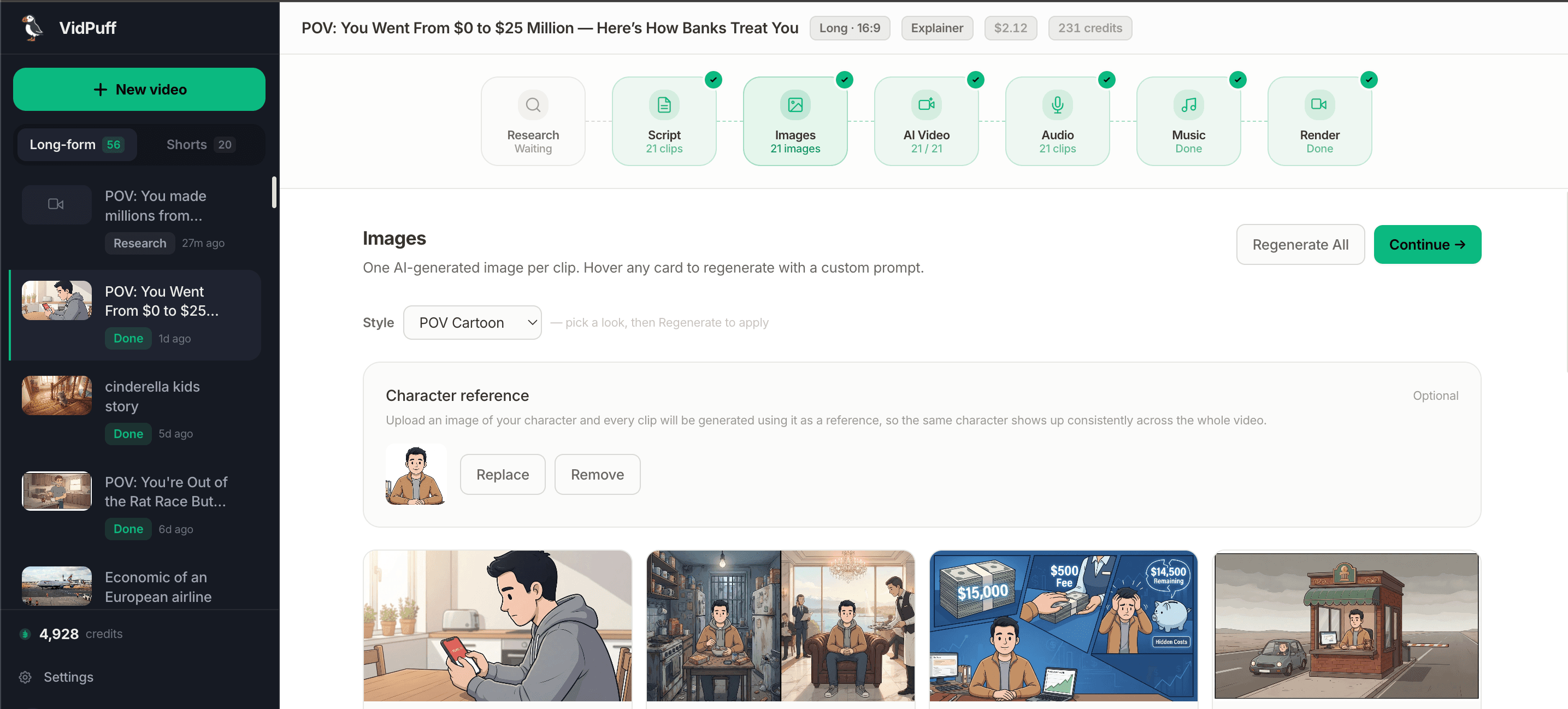Open the Audio step microphone icon
The height and width of the screenshot is (709, 1568).
[1057, 105]
